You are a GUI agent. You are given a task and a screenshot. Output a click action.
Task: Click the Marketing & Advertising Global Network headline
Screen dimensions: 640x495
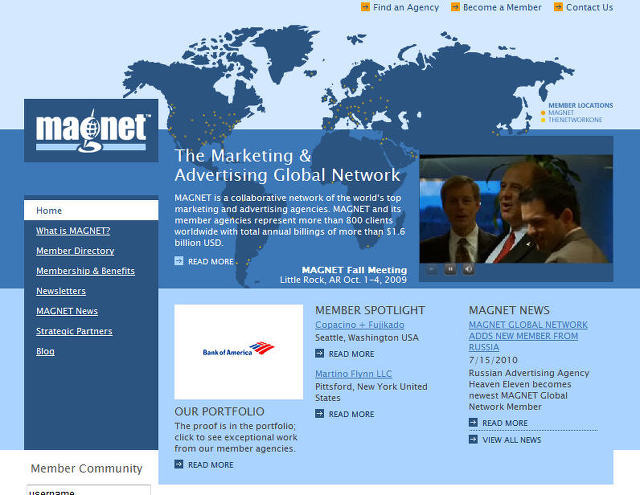click(287, 165)
